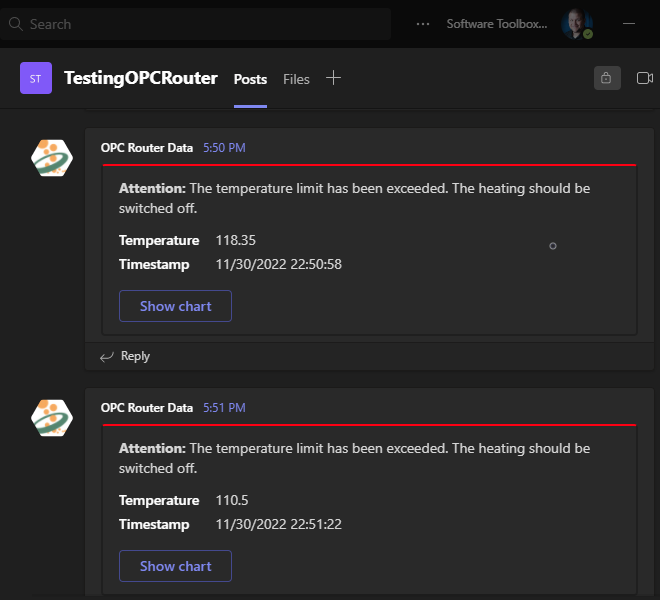Screen dimensions: 660x600
Task: Select timestamp 11/30/2022 22:51:22
Action: [x=278, y=524]
